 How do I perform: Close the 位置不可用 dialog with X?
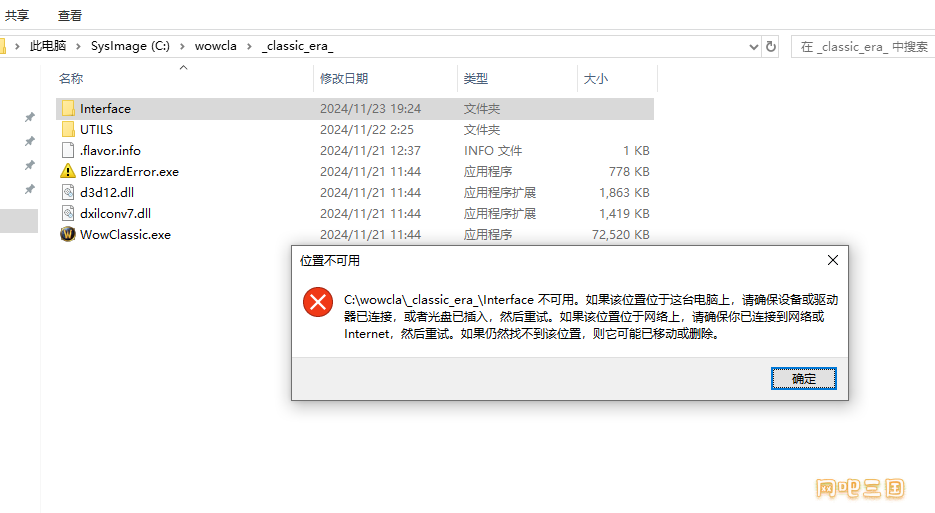pos(833,260)
